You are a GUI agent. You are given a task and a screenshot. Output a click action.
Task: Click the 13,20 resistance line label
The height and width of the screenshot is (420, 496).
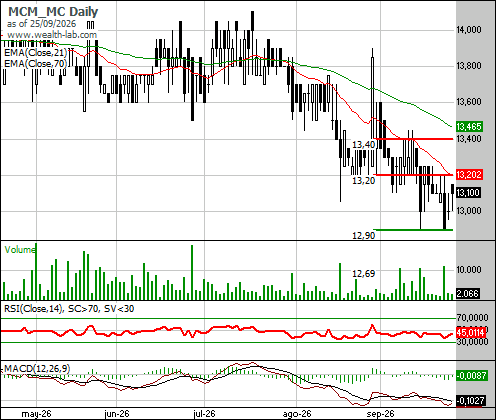[364, 181]
